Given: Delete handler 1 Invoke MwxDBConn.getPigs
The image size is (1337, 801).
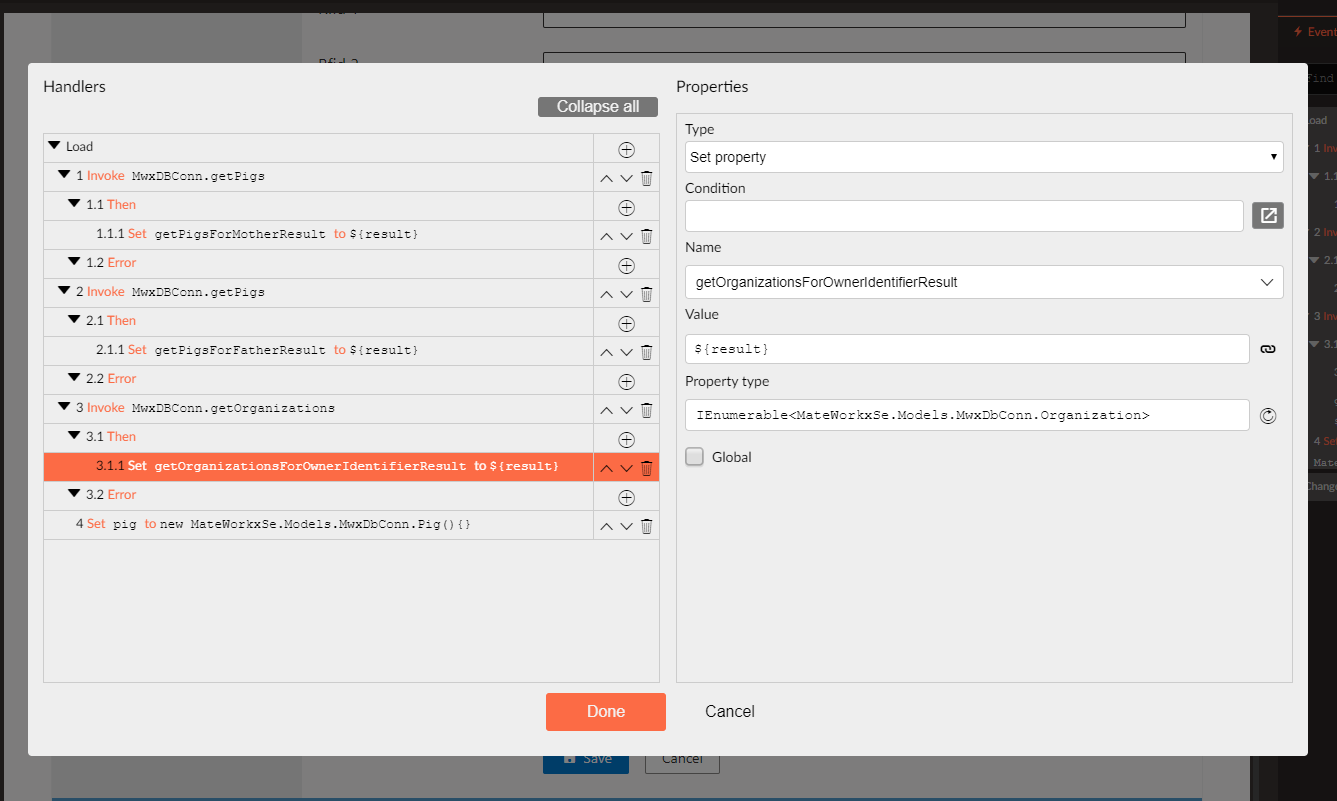Looking at the screenshot, I should pos(646,179).
